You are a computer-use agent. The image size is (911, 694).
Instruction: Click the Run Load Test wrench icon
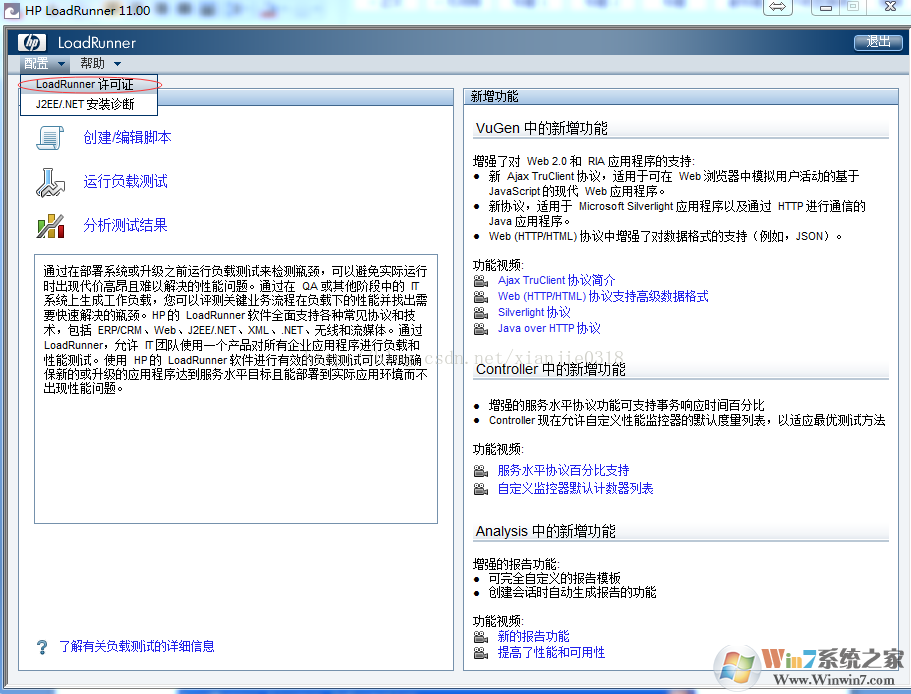click(x=49, y=183)
